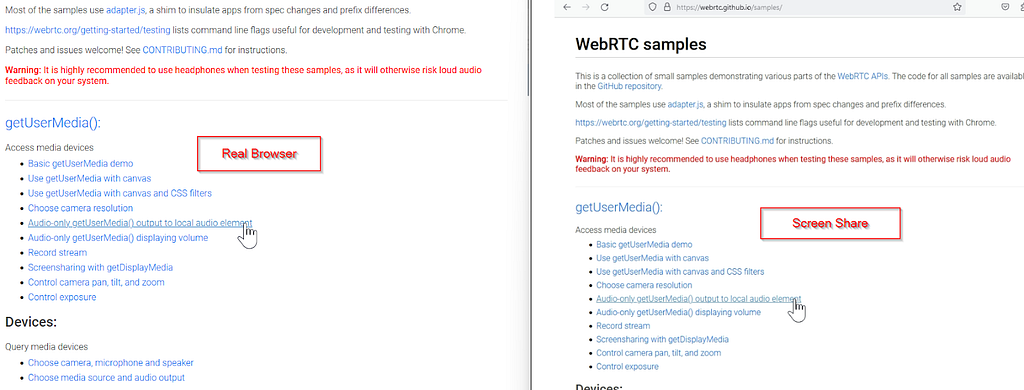Open Control exposure in the left window
The width and height of the screenshot is (1024, 390).
point(62,297)
